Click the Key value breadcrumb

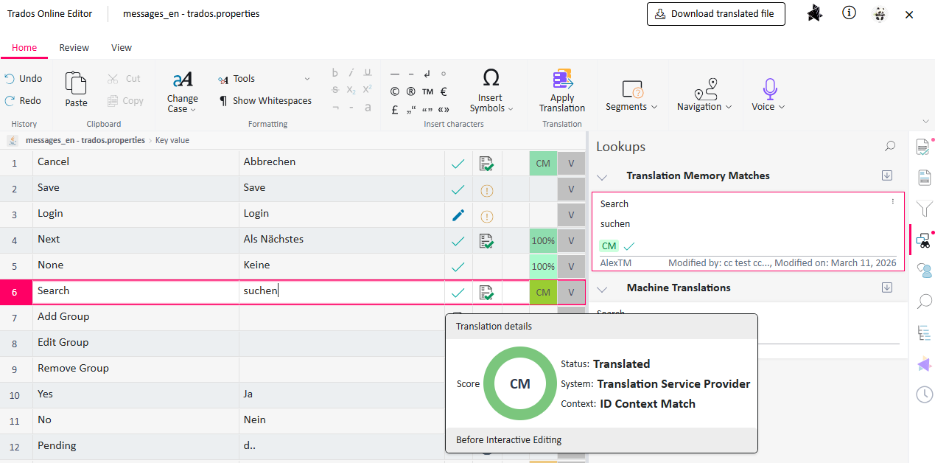coord(173,140)
